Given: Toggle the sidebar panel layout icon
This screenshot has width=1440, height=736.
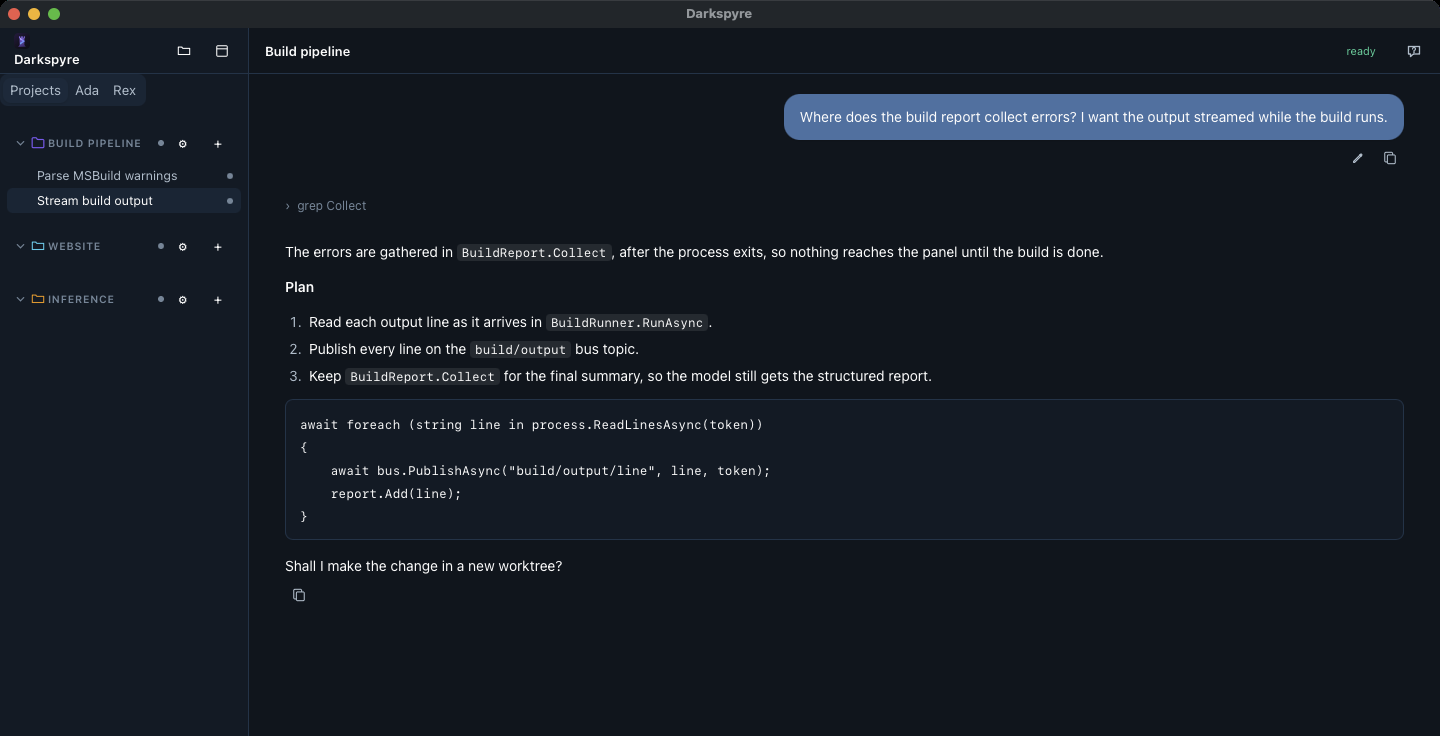Looking at the screenshot, I should click(222, 51).
